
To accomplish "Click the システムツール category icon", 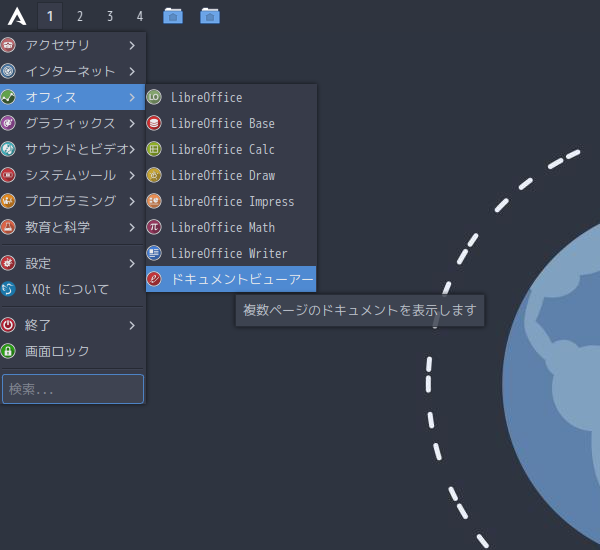I will [8, 175].
